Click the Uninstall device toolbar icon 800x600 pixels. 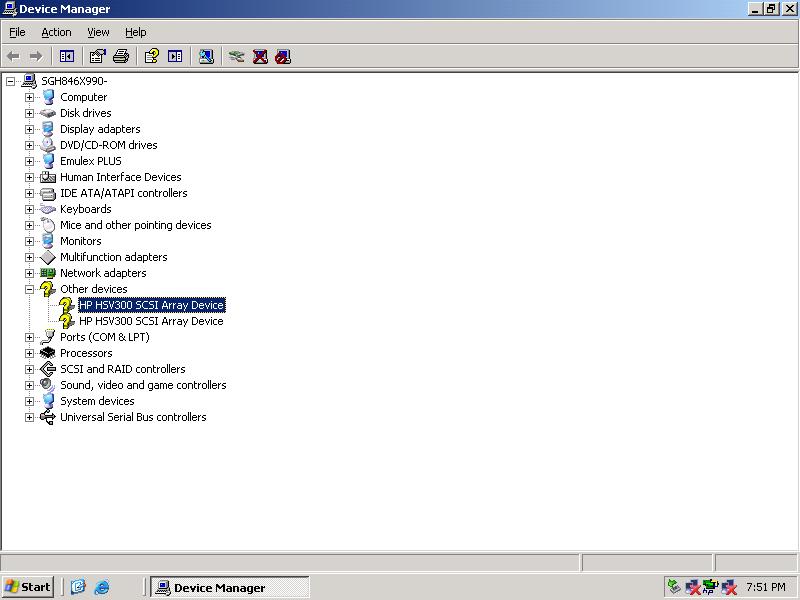(x=260, y=56)
